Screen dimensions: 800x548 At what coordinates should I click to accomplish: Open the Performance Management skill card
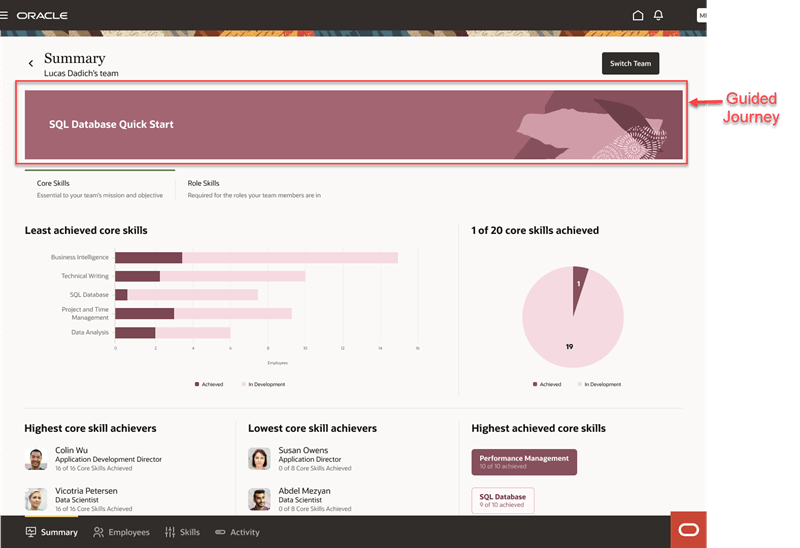pyautogui.click(x=524, y=462)
